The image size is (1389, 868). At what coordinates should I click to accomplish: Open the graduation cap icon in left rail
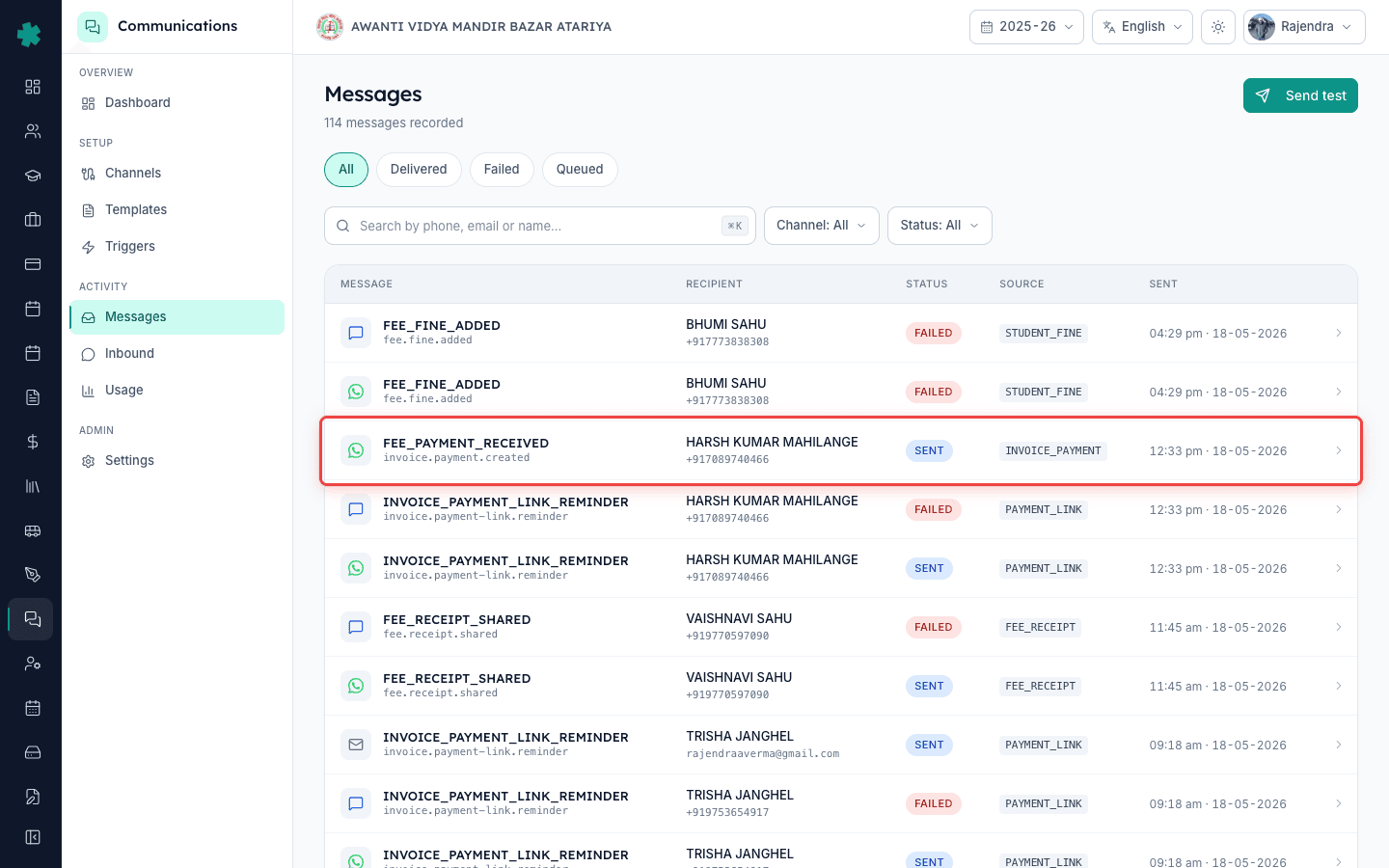(x=33, y=176)
